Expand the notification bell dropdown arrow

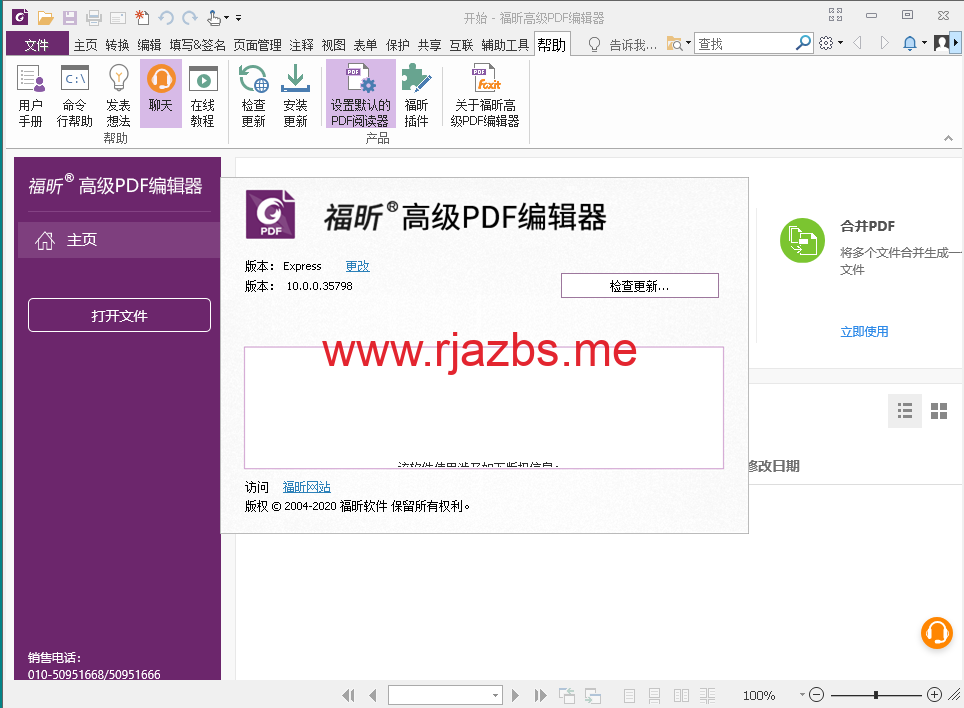[x=923, y=43]
